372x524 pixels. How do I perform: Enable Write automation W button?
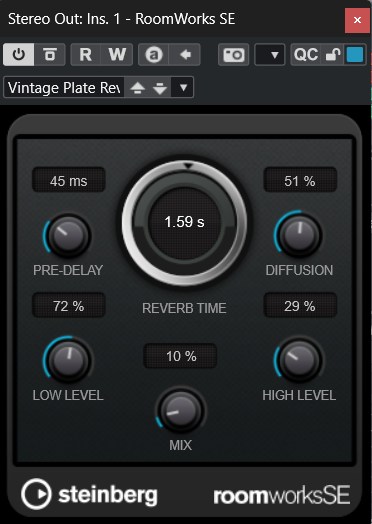click(117, 54)
